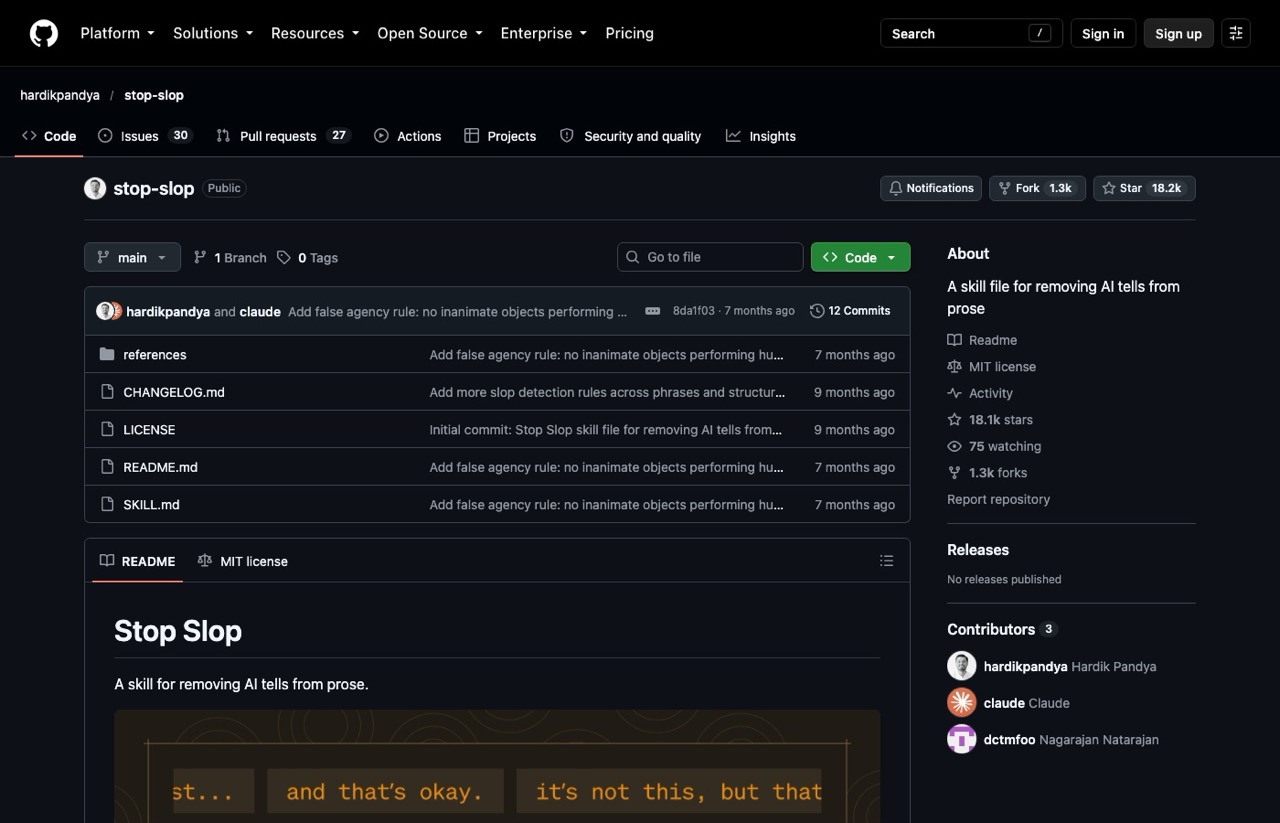1280x823 pixels.
Task: Expand the Open Source menu
Action: point(430,33)
